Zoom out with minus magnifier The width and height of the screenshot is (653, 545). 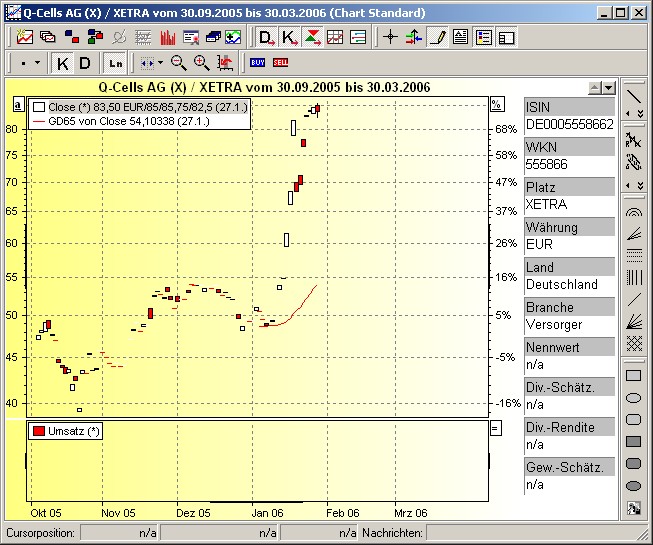(179, 63)
